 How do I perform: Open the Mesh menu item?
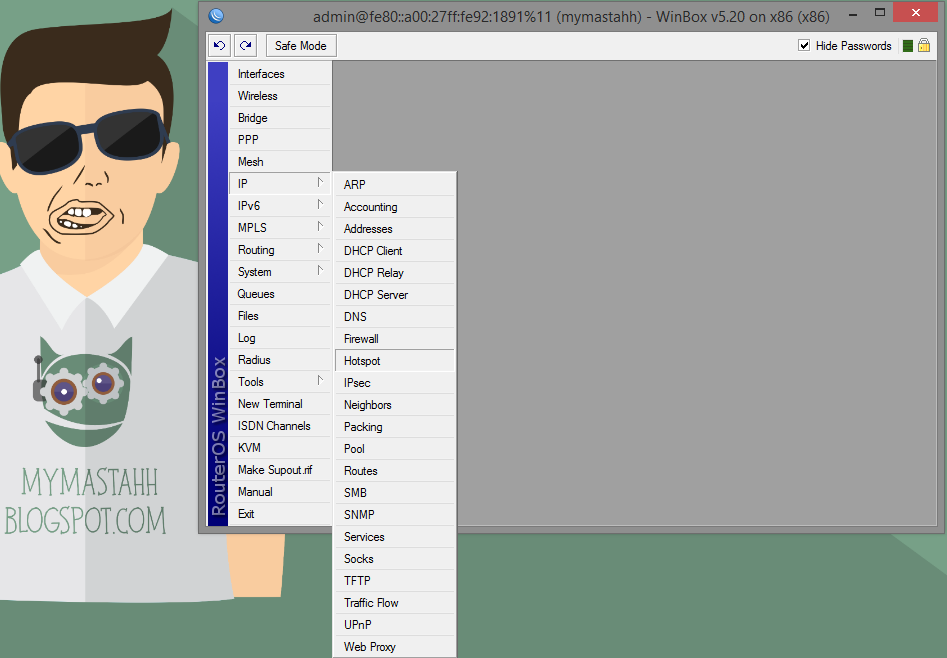point(280,161)
